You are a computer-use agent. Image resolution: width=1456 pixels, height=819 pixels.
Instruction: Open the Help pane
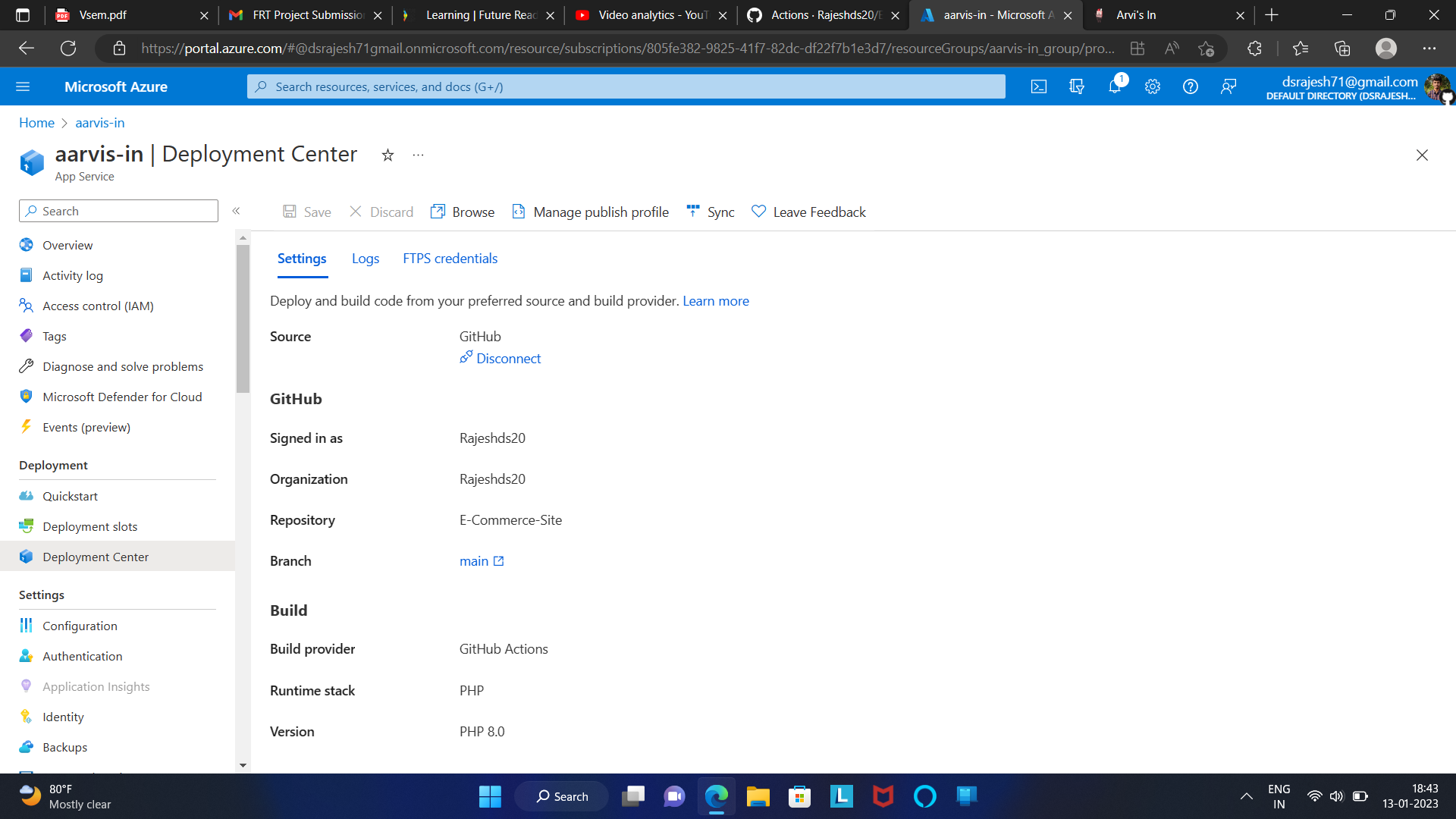pos(1190,86)
